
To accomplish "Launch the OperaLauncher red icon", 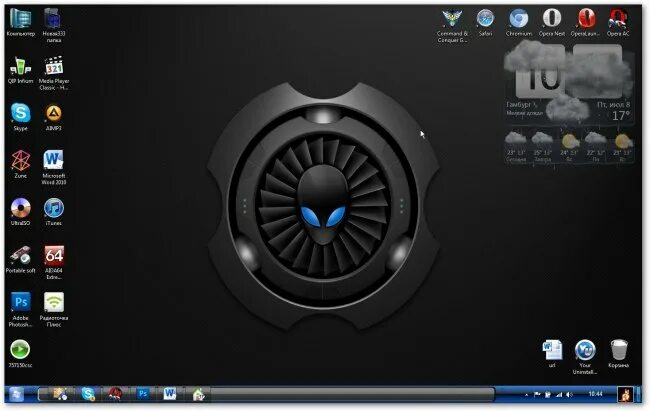I will pos(585,23).
